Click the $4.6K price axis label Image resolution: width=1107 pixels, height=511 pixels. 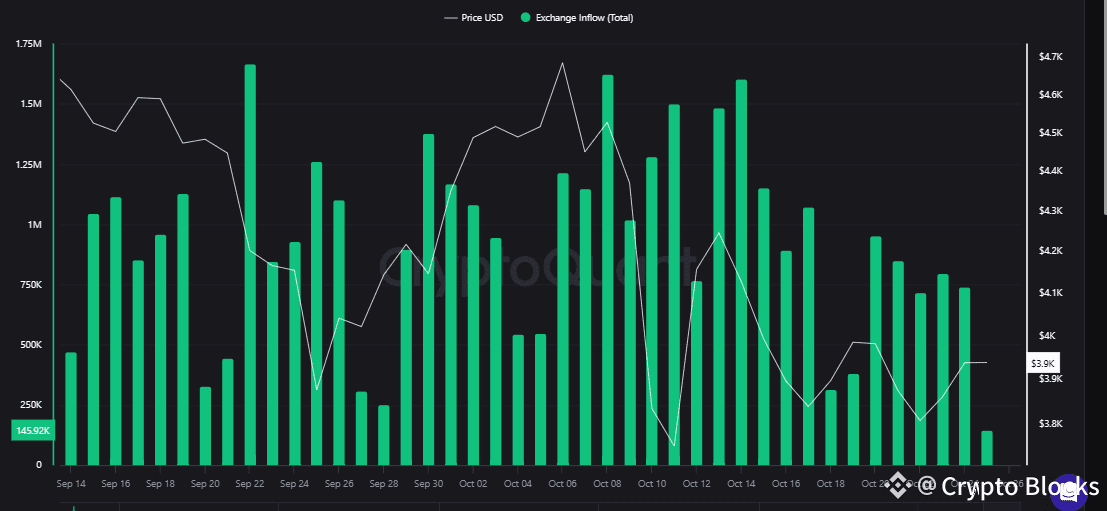(x=1050, y=95)
